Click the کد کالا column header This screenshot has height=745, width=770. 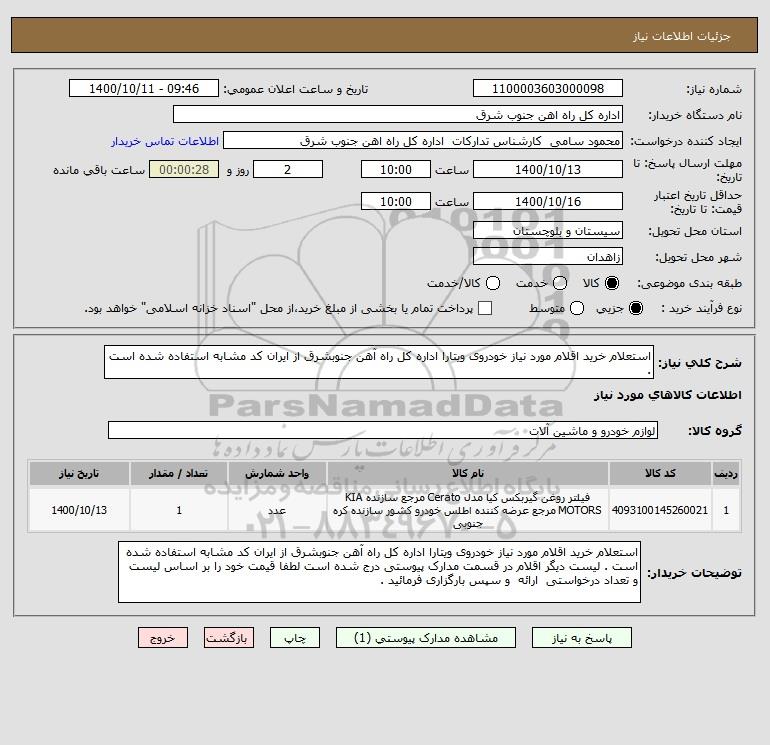point(660,473)
